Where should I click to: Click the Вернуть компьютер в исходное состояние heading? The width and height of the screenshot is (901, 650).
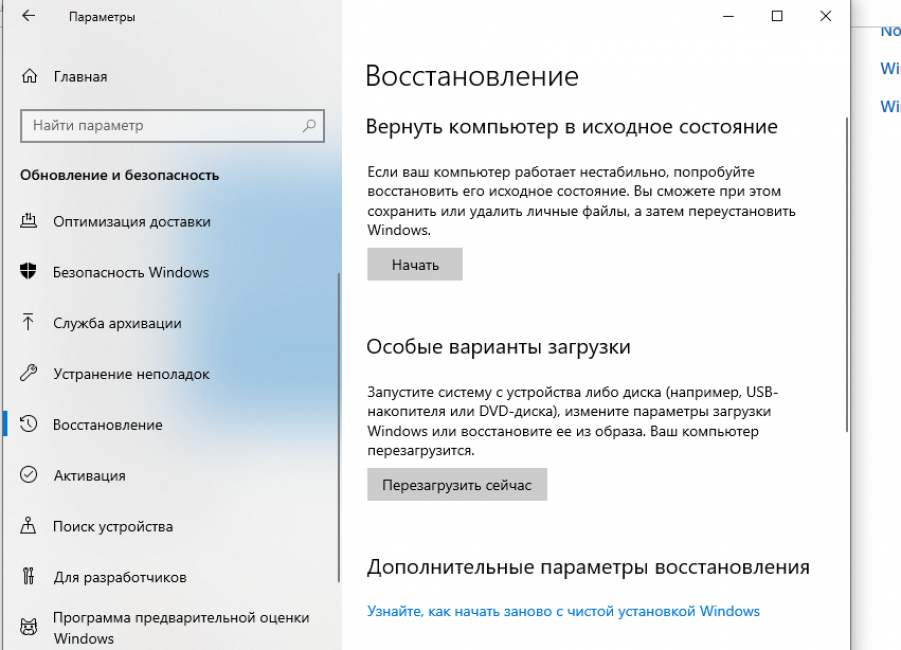pyautogui.click(x=572, y=126)
